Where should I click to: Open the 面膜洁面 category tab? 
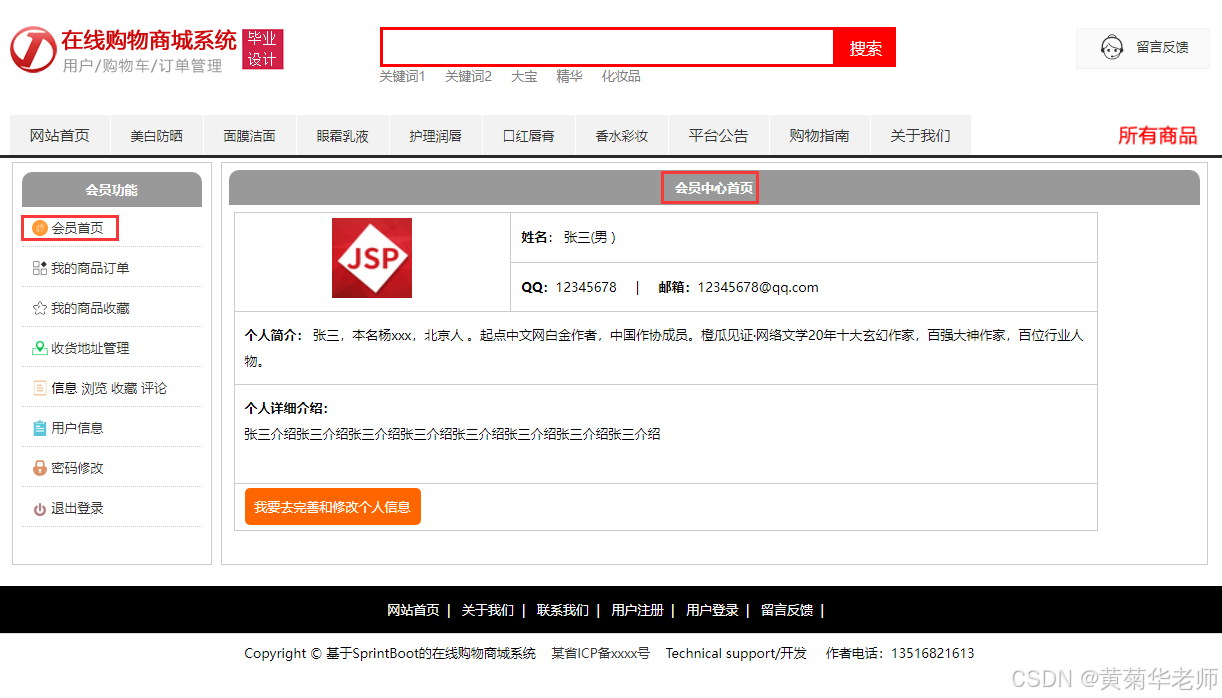click(249, 135)
